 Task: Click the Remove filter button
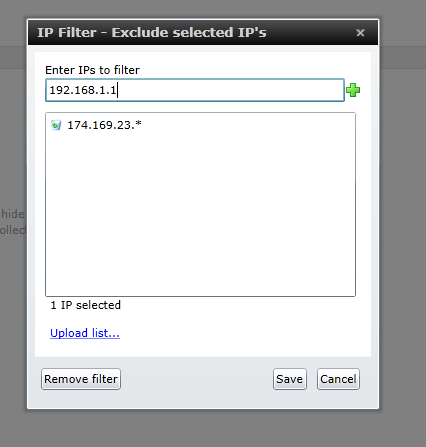tap(81, 379)
